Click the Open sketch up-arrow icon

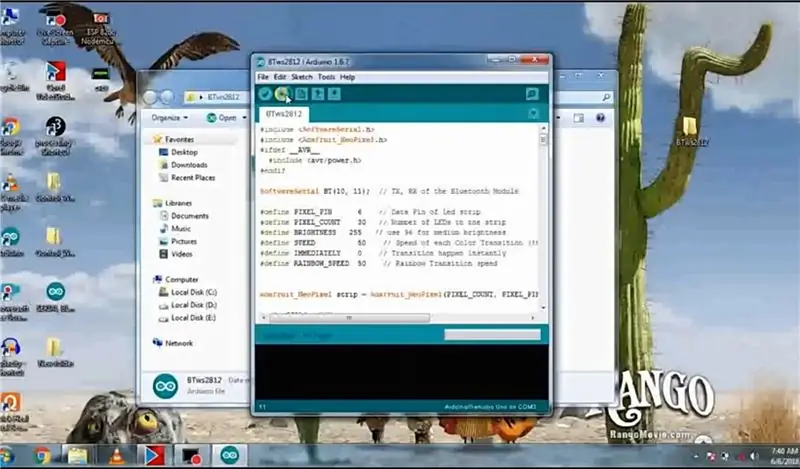[x=318, y=94]
